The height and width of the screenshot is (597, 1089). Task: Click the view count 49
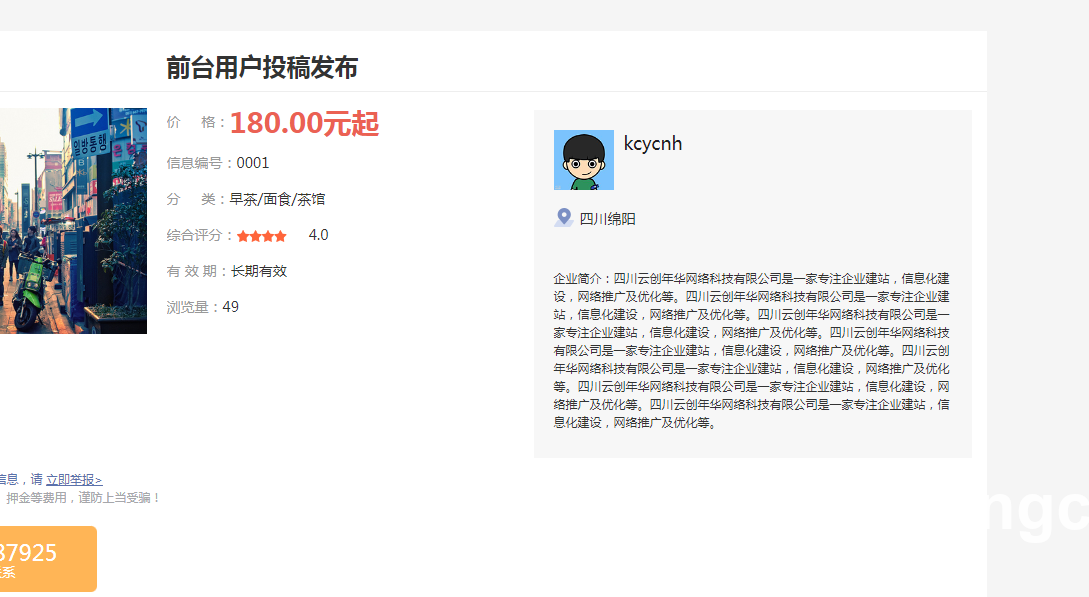tap(231, 308)
